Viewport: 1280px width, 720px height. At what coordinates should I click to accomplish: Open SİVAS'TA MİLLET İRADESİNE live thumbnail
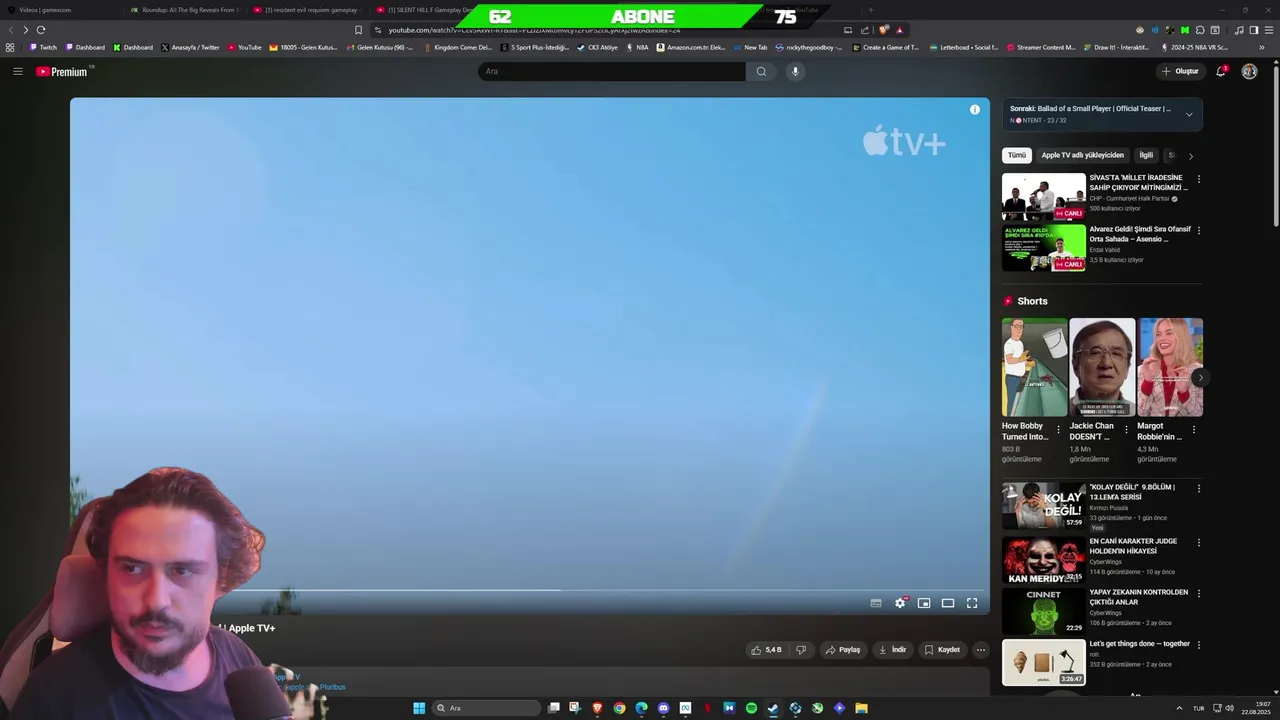pyautogui.click(x=1044, y=197)
